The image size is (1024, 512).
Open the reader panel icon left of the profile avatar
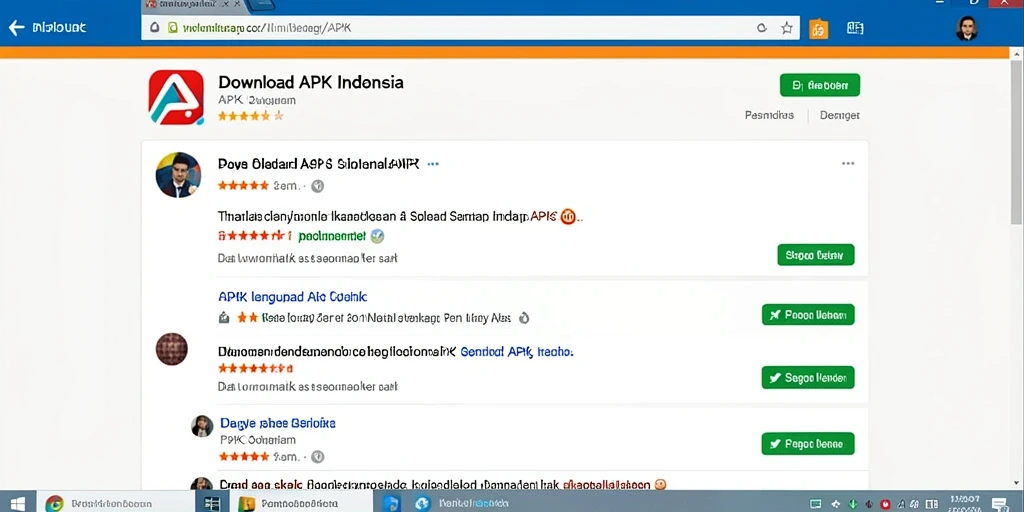pyautogui.click(x=855, y=28)
